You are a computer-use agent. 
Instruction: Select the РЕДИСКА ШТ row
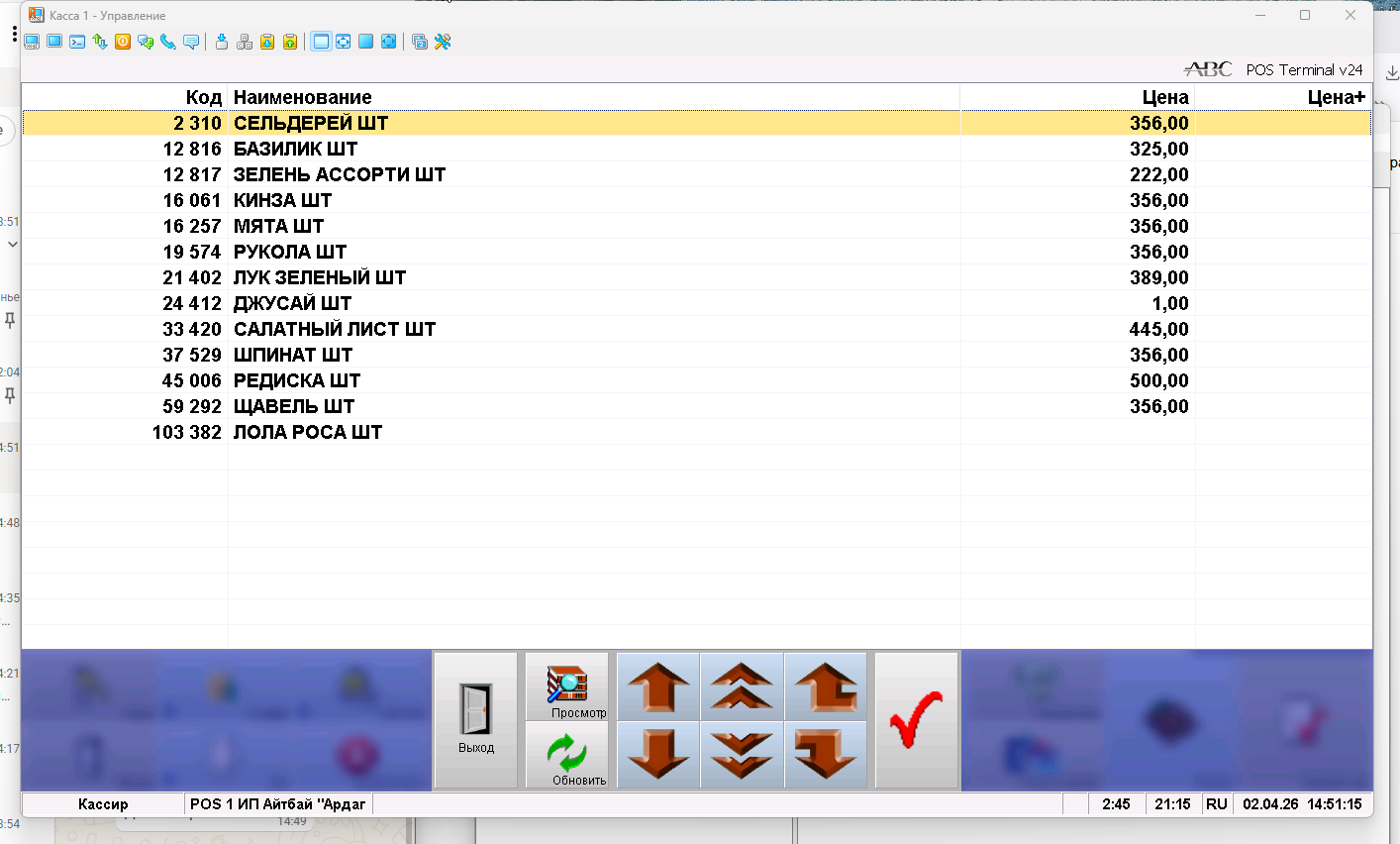pos(697,380)
